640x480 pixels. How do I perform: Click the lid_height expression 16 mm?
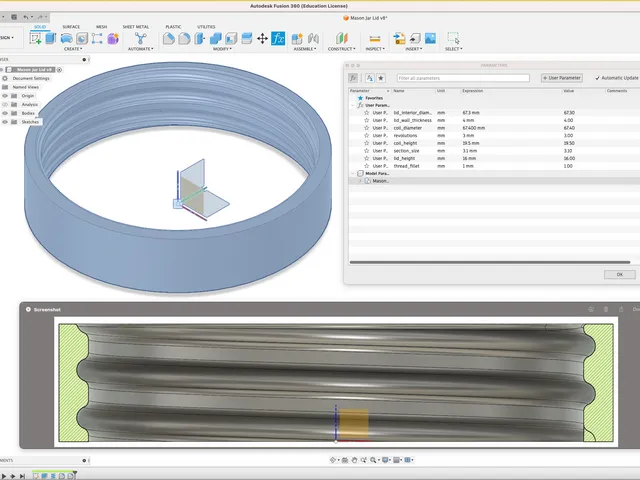point(469,158)
